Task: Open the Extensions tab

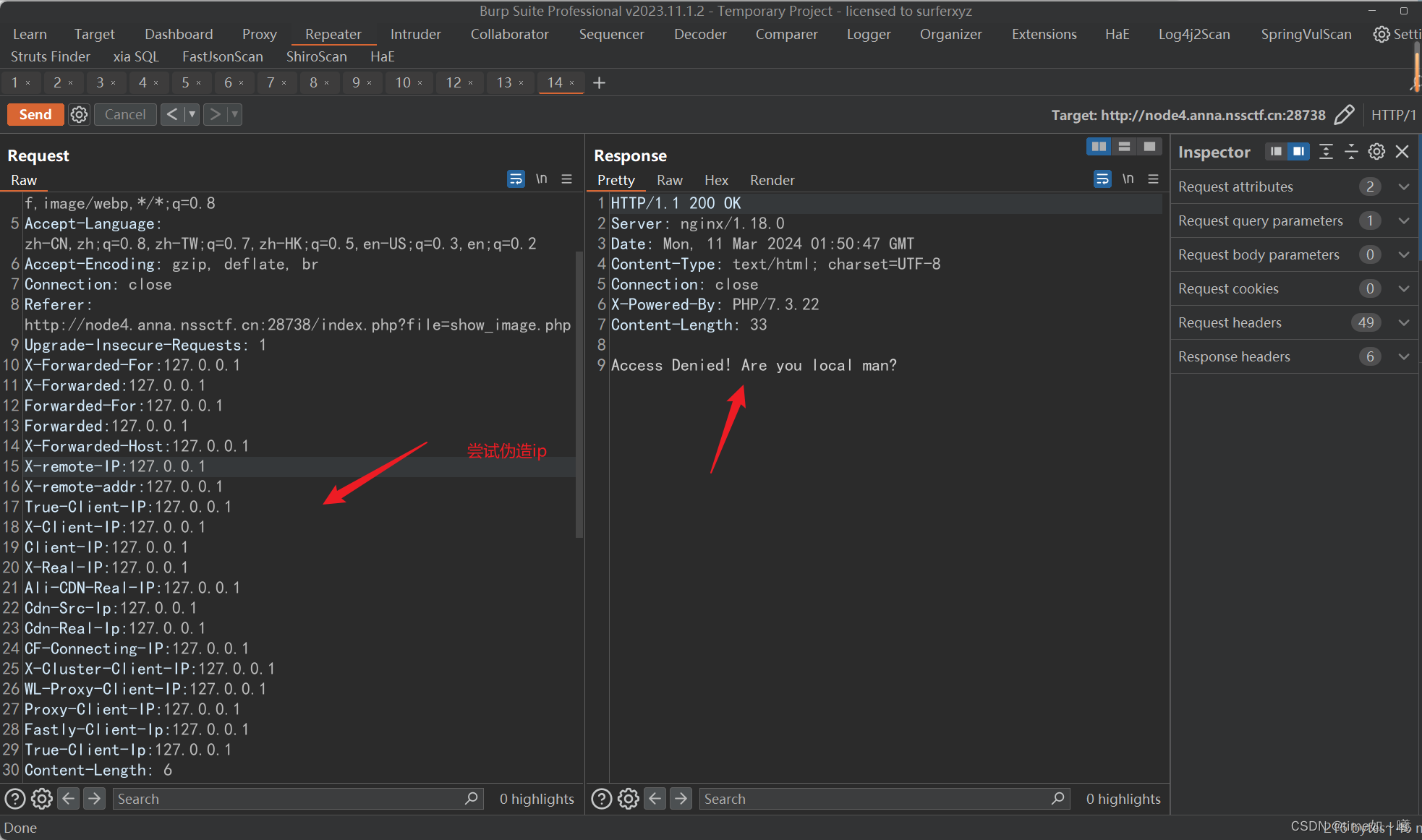Action: click(1044, 34)
